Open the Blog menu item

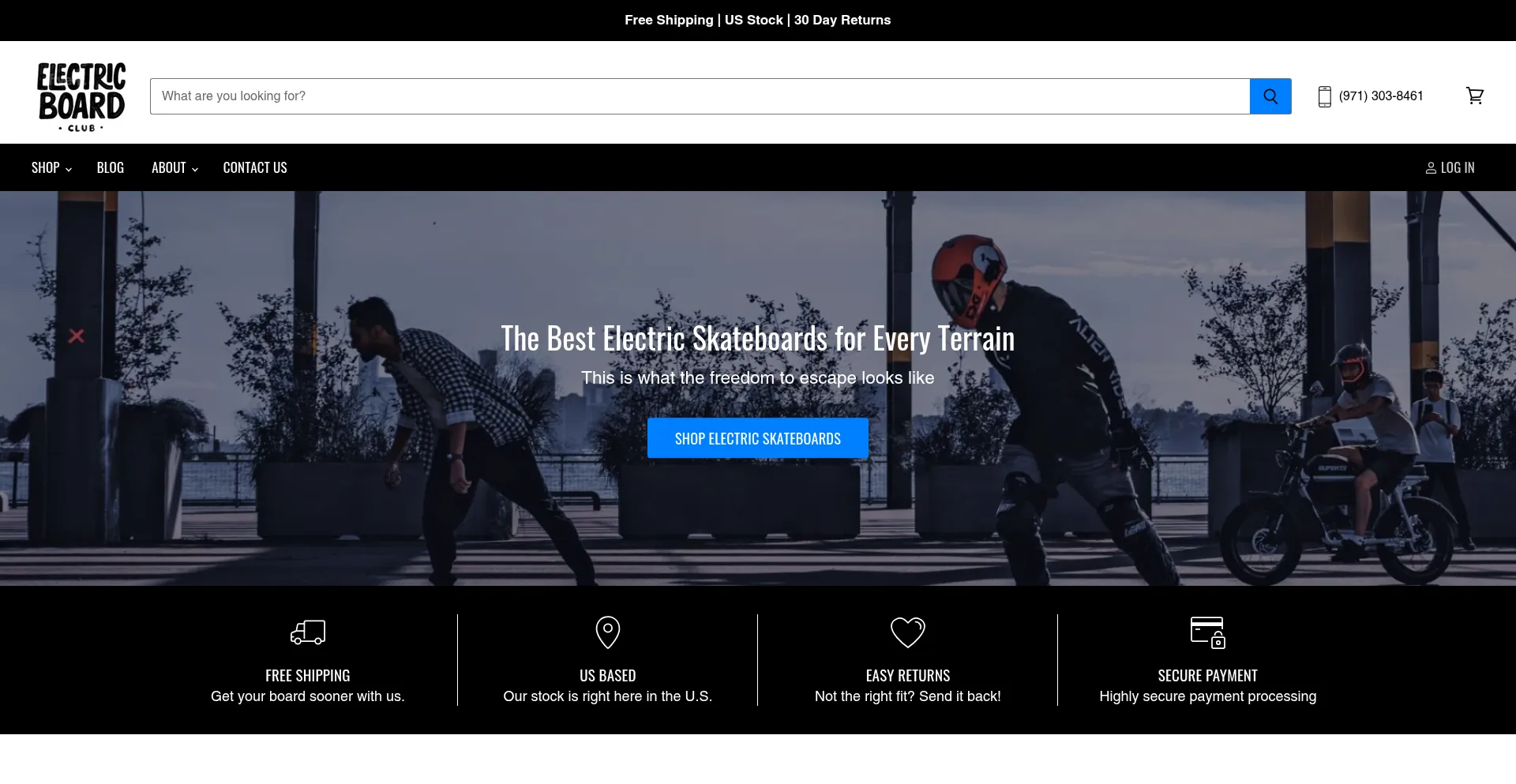pyautogui.click(x=111, y=167)
